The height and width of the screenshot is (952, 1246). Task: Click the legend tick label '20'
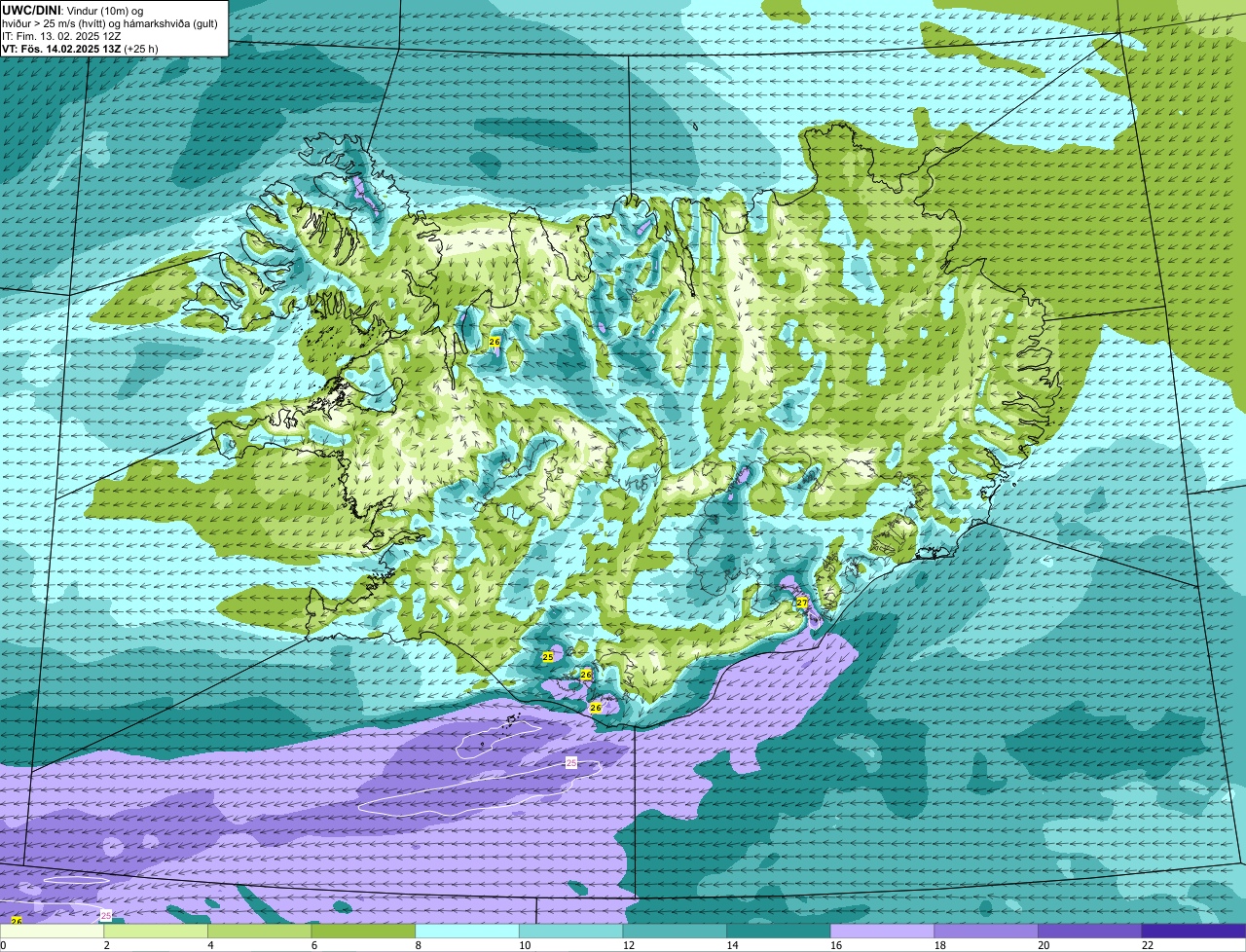point(1044,945)
